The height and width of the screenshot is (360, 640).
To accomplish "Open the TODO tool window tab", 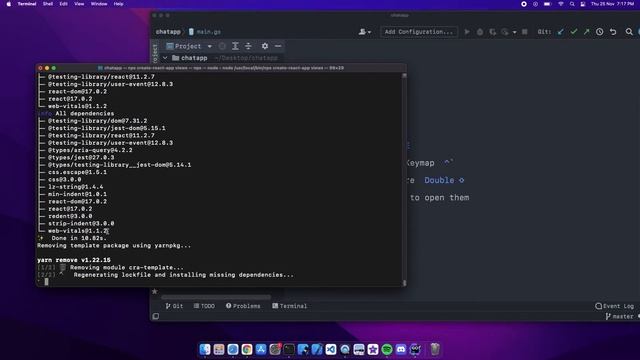I will [204, 306].
